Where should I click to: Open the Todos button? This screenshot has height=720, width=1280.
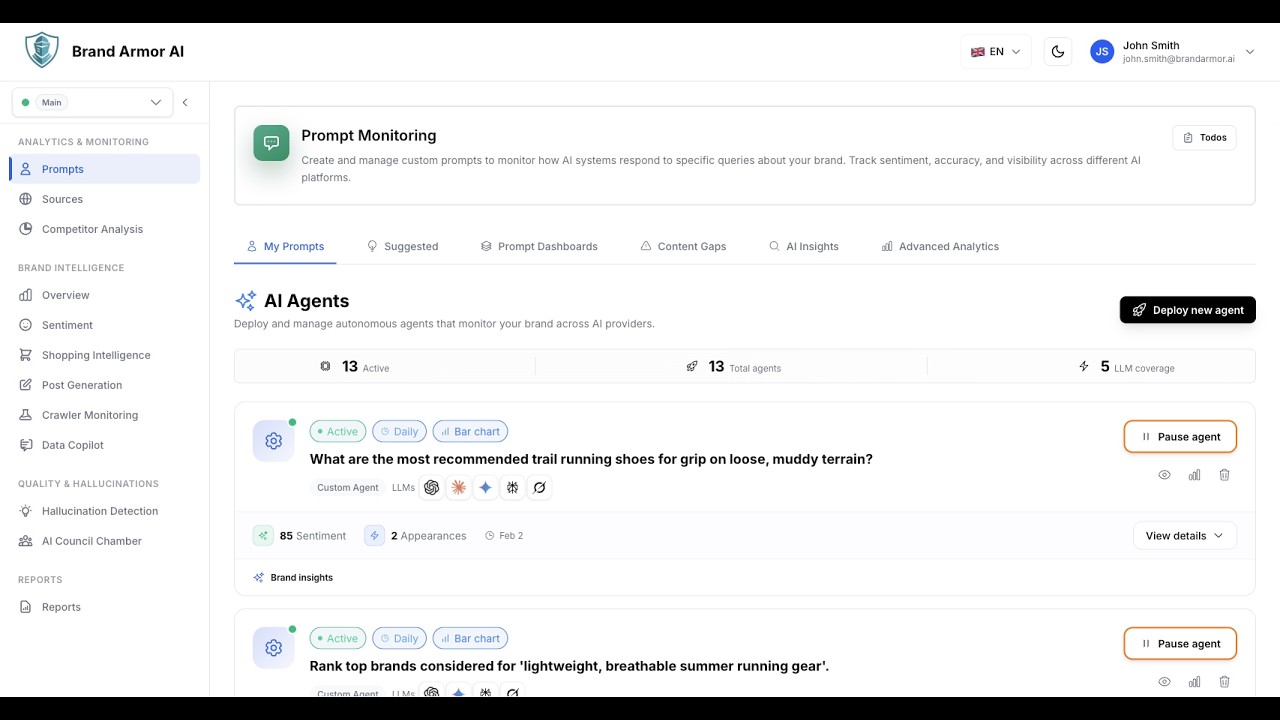pyautogui.click(x=1204, y=138)
